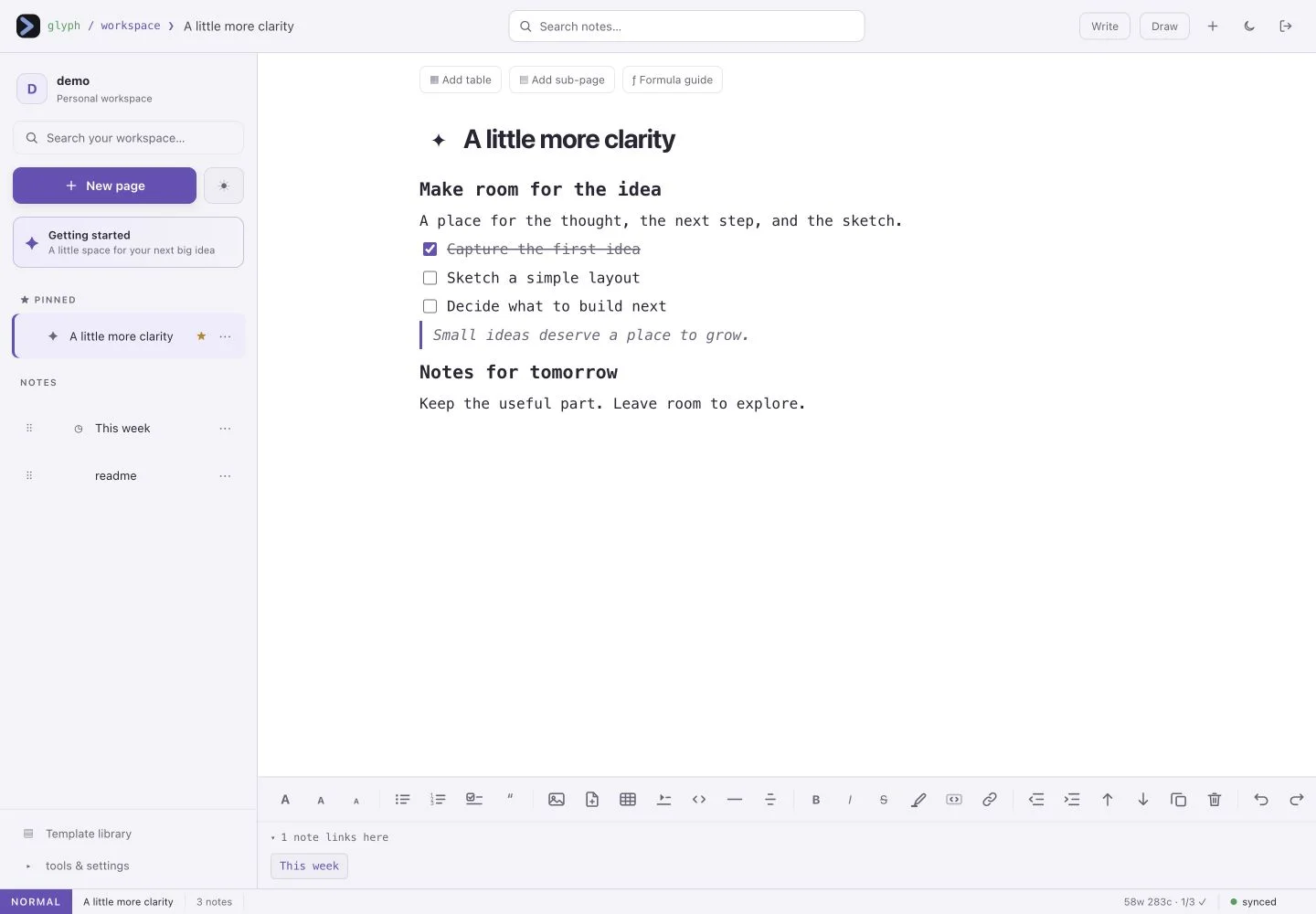
Task: Duplicate the block with the copy icon
Action: pos(1179,800)
